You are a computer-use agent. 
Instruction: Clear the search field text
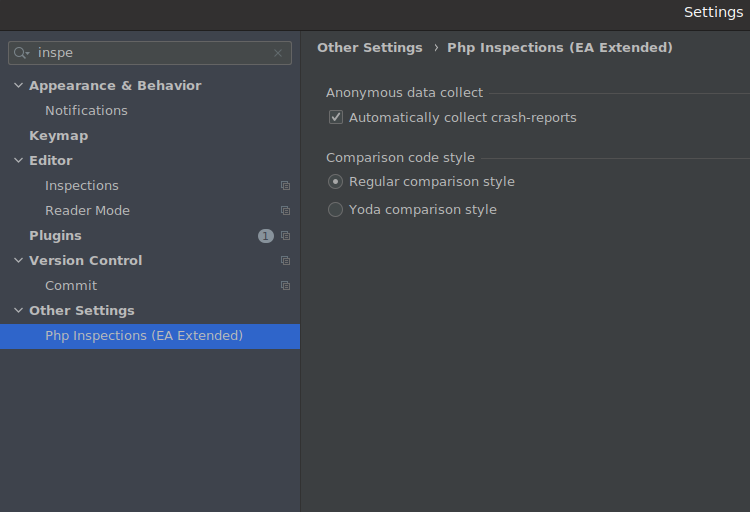click(x=278, y=53)
